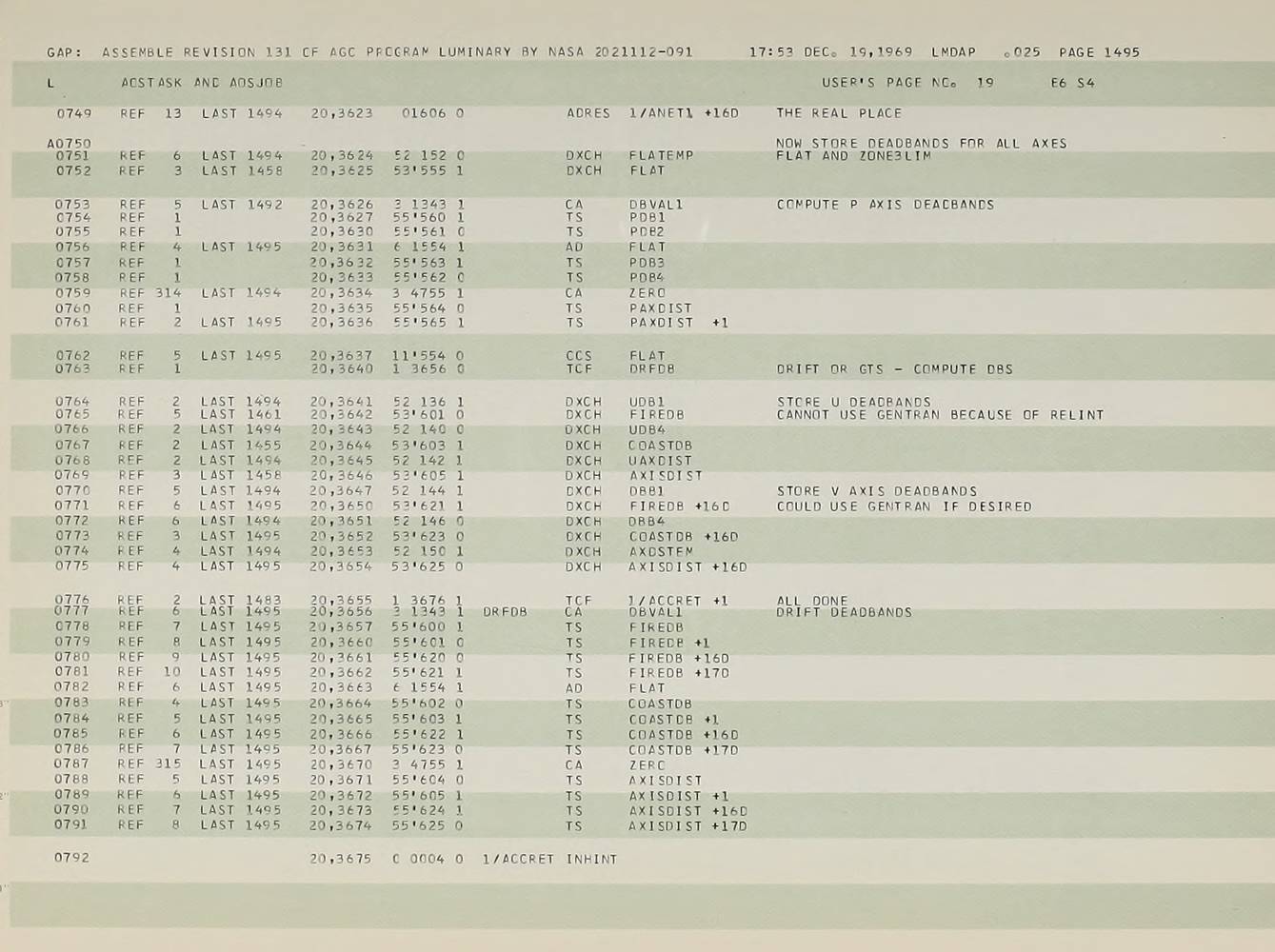This screenshot has height=952, width=1275.
Task: Click the "ADRES" opcode on line 0749
Action: 588,113
